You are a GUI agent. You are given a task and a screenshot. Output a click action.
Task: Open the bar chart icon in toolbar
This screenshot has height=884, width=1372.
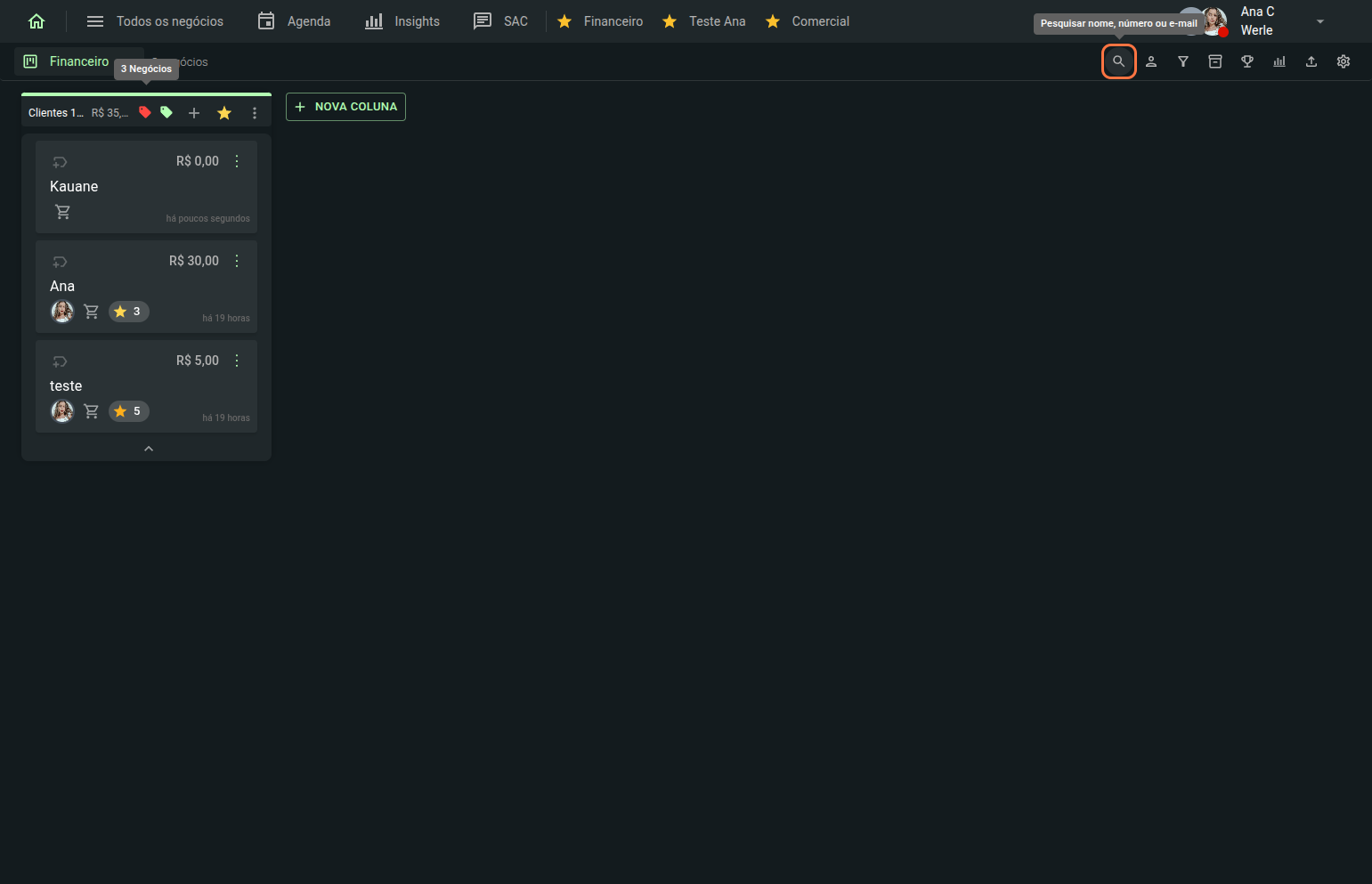click(x=1279, y=61)
